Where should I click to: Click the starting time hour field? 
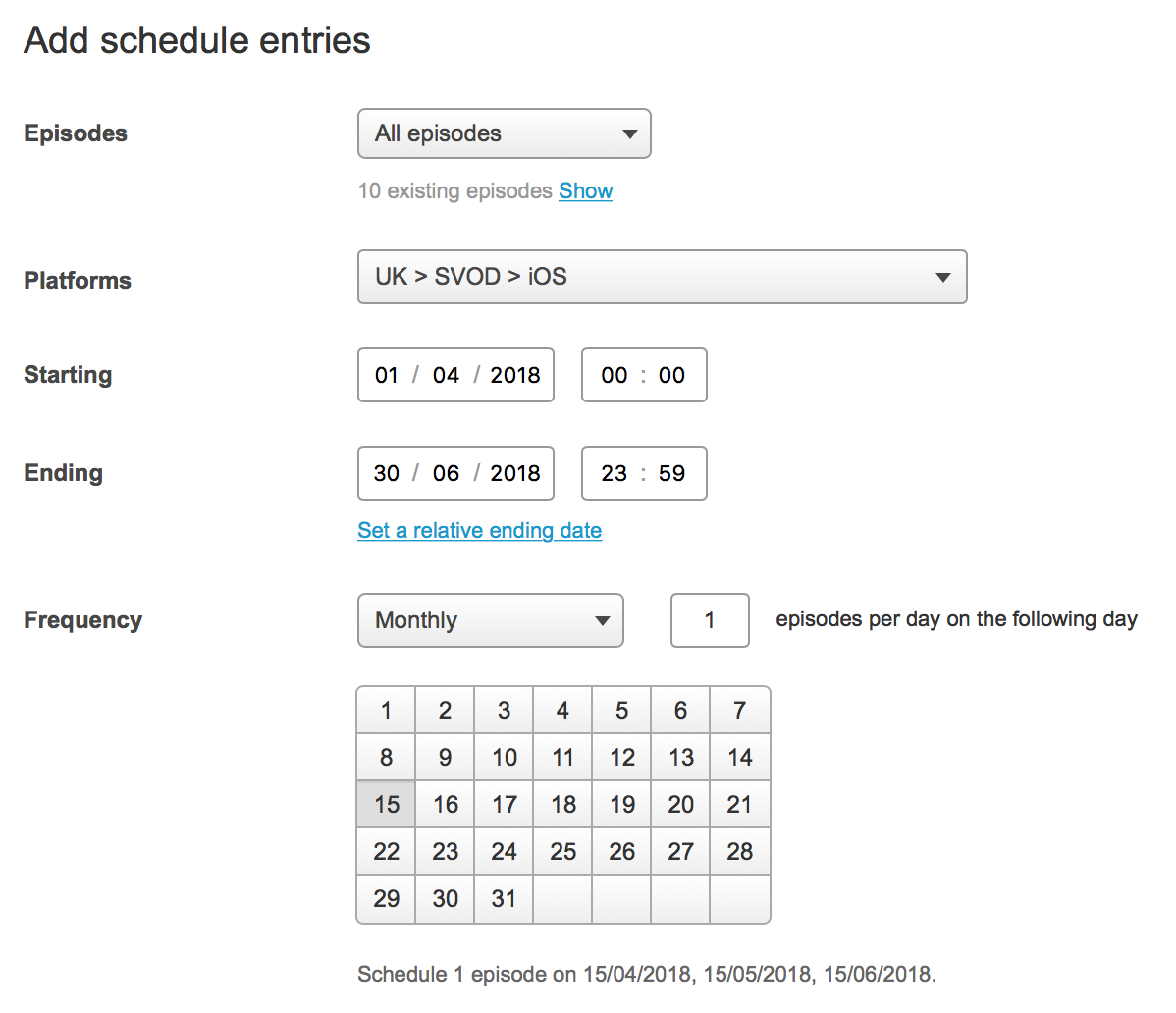pos(615,375)
